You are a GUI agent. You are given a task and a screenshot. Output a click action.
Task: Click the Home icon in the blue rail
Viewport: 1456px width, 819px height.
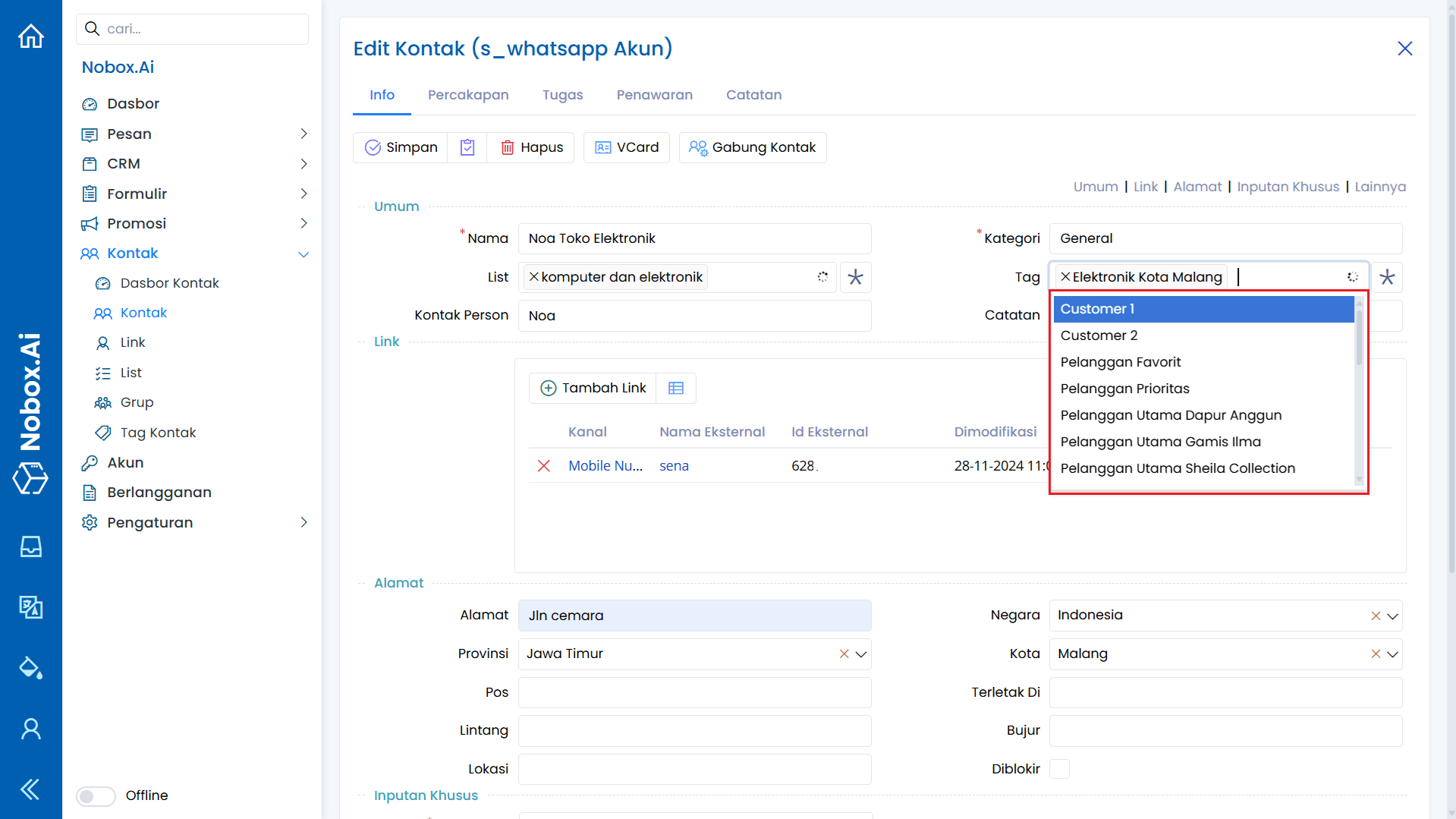point(30,36)
